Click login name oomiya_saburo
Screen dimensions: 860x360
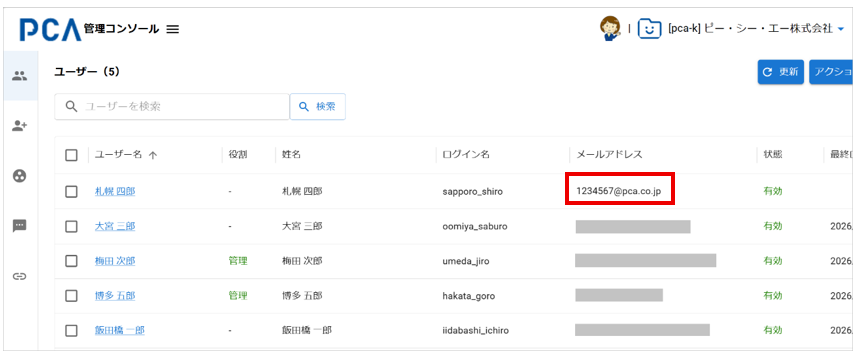click(x=475, y=226)
